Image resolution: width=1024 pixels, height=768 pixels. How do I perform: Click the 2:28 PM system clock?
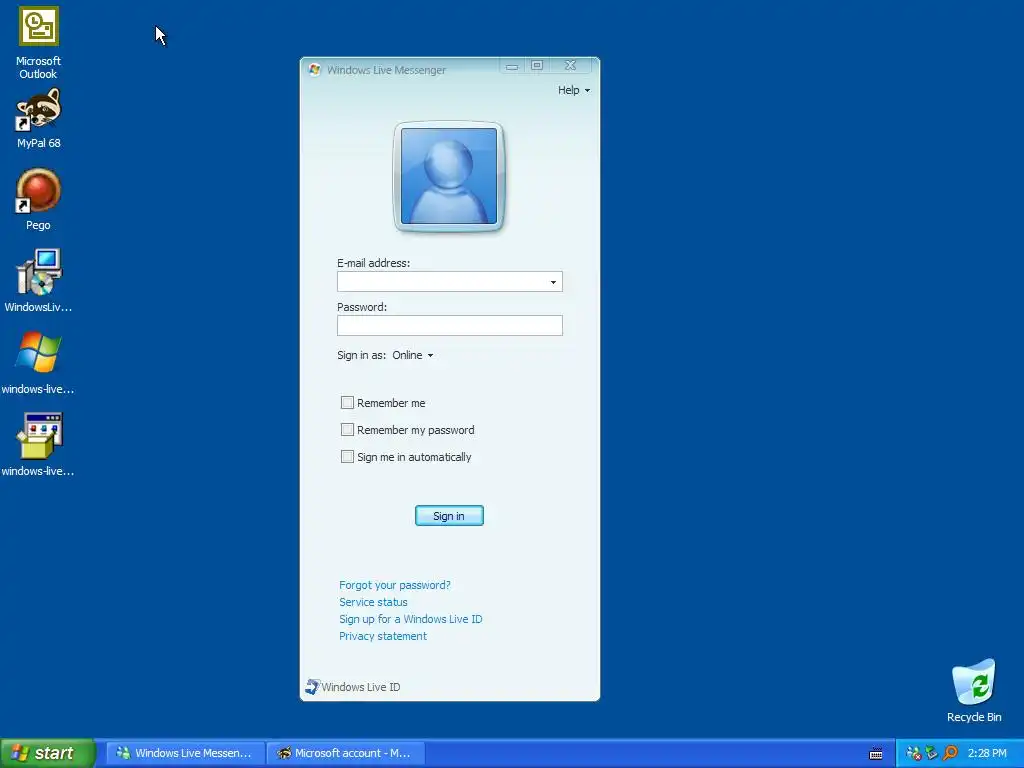pyautogui.click(x=987, y=754)
